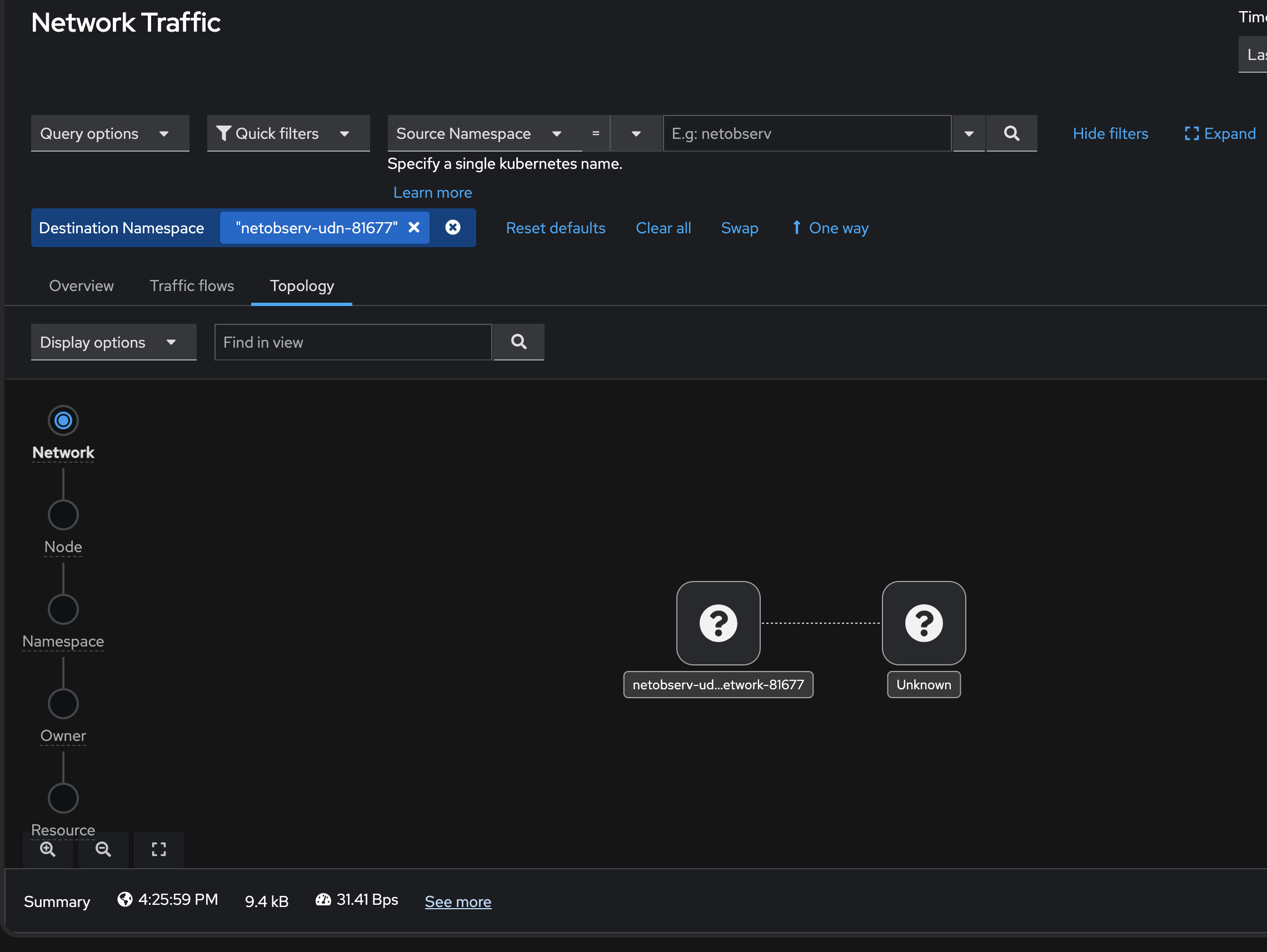1267x952 pixels.
Task: Open the Display options dropdown
Action: [x=113, y=342]
